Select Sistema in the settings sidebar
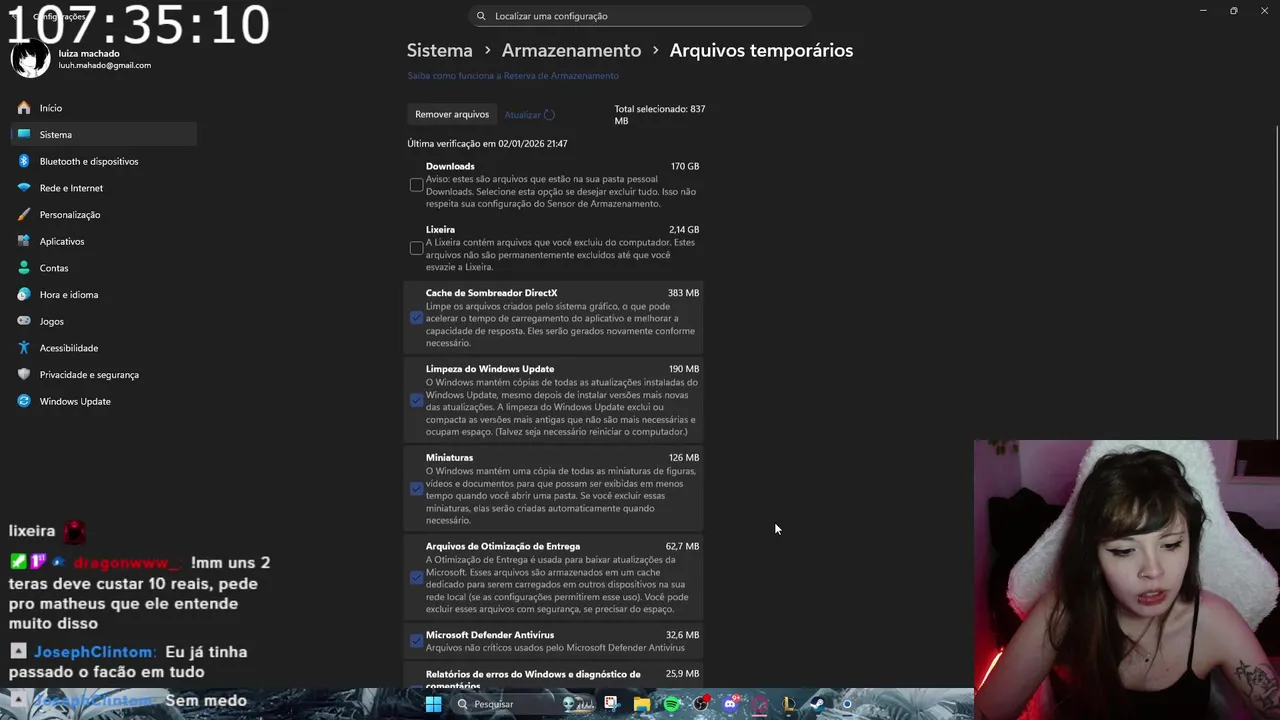 (104, 134)
